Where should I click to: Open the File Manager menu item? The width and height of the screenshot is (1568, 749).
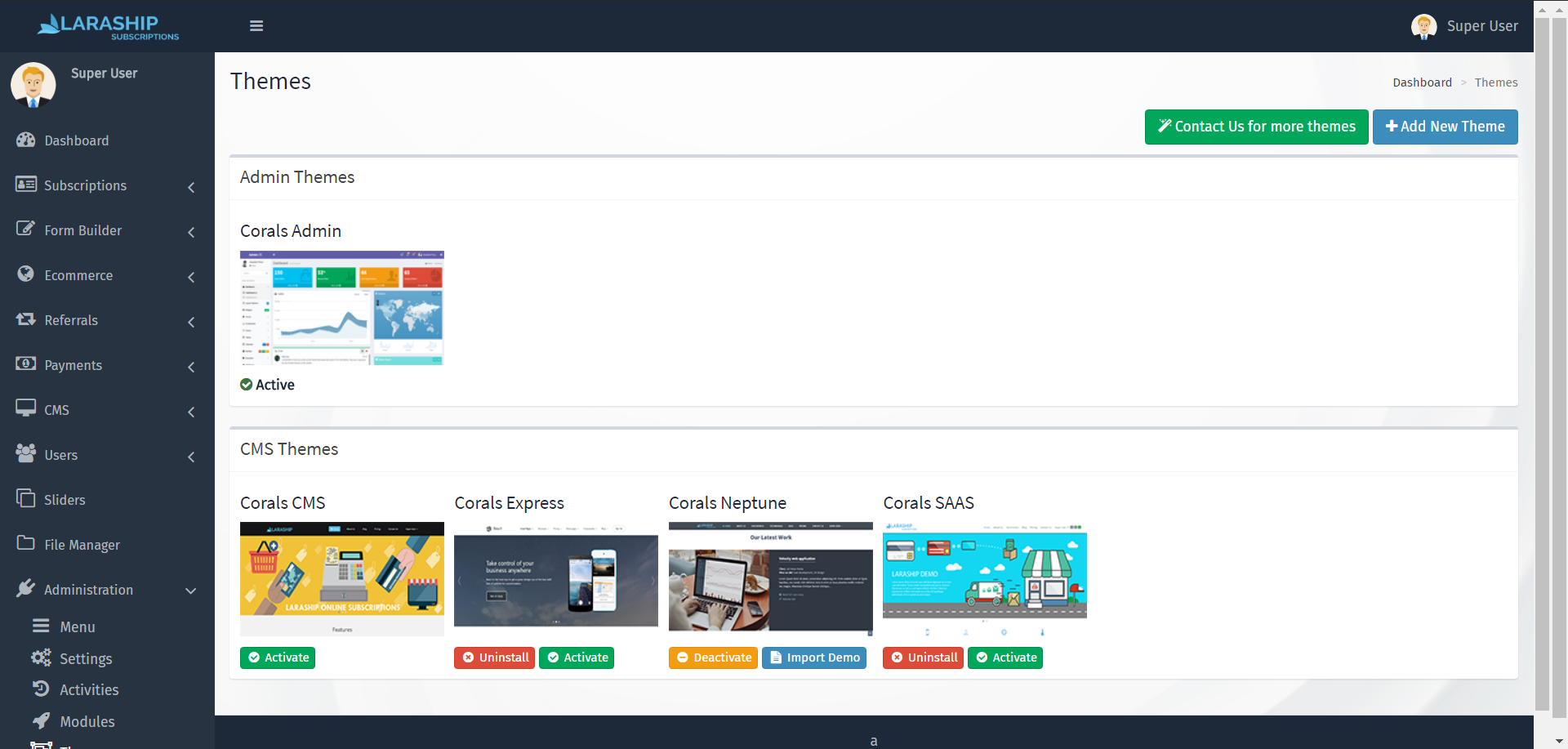[107, 545]
